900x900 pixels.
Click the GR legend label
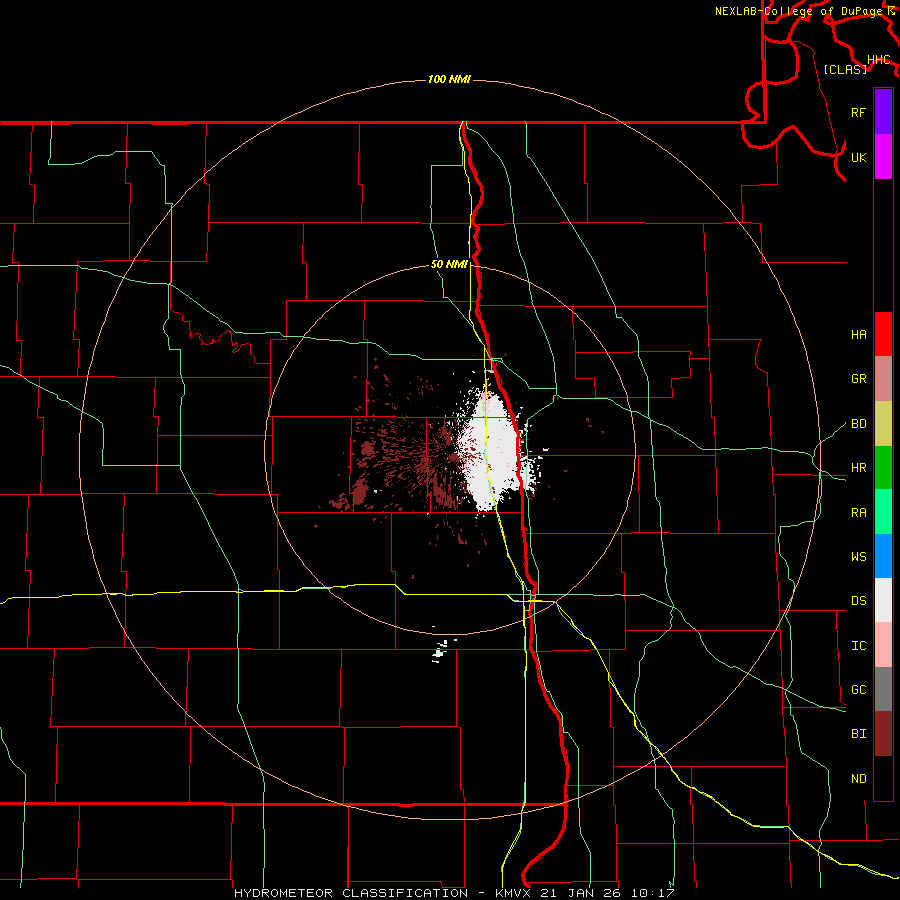859,379
